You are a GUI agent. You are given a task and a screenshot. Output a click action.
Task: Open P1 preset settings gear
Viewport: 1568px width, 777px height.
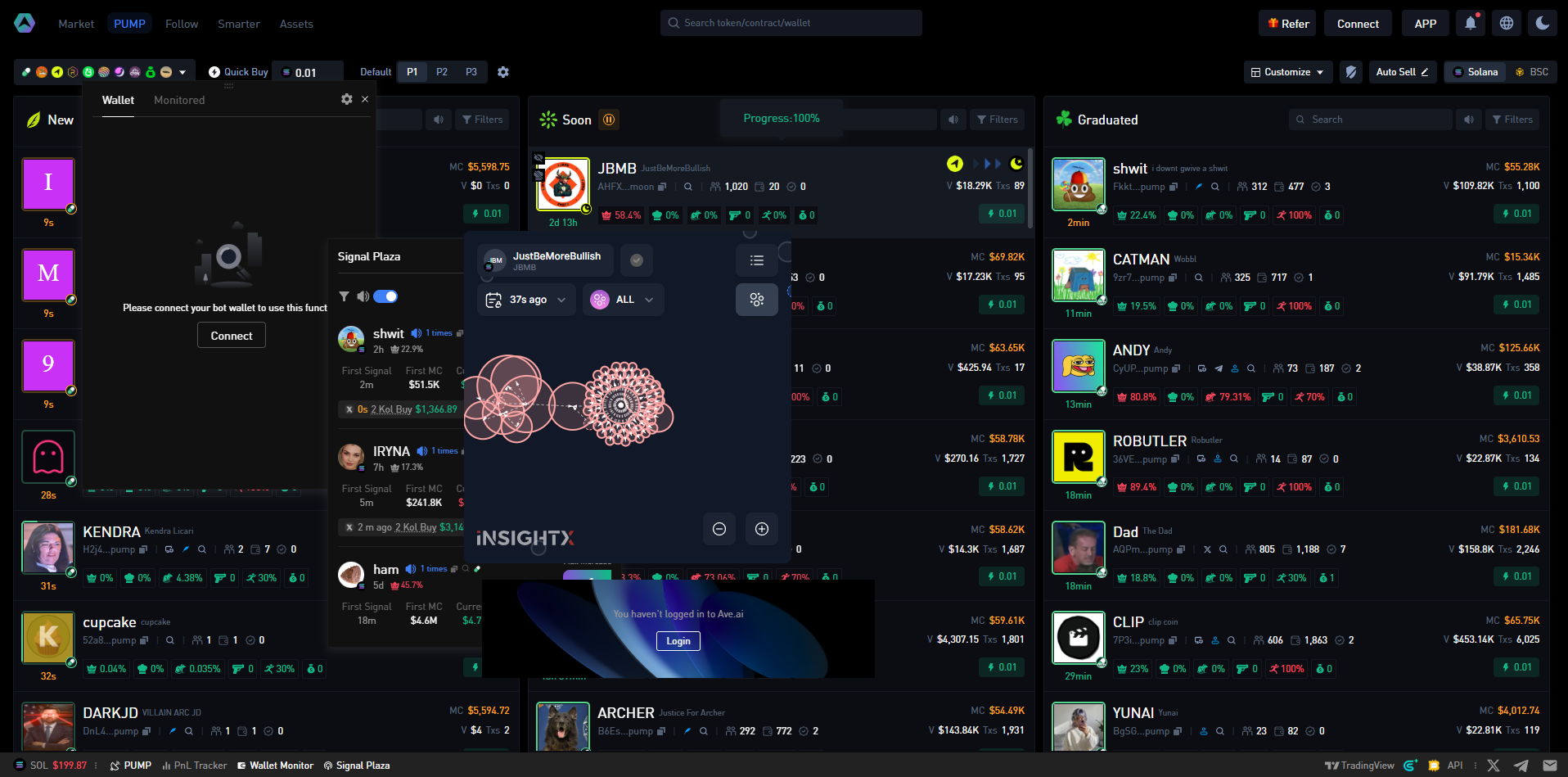point(503,72)
